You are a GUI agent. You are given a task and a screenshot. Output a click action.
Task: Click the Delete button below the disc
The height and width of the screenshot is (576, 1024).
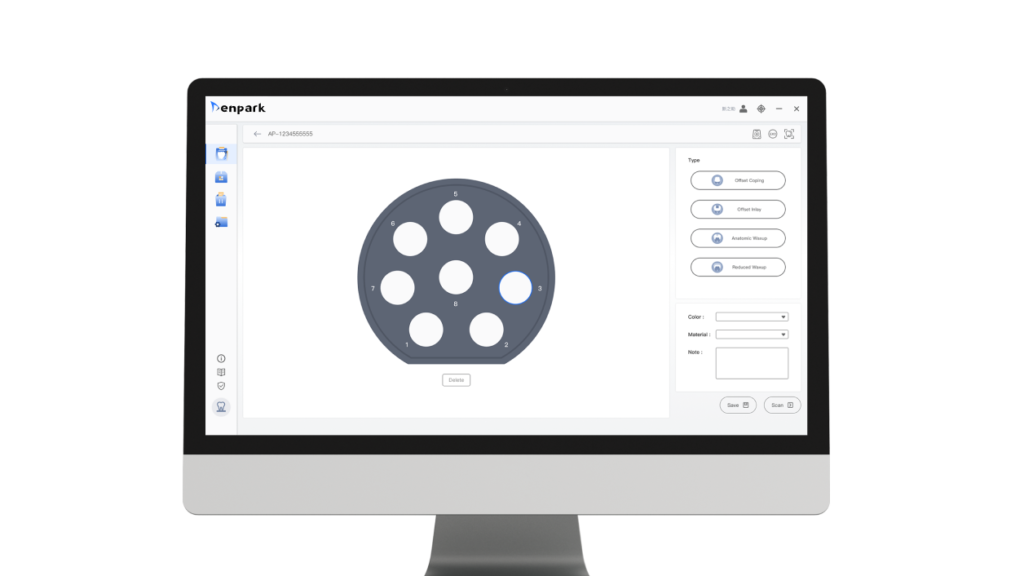[x=456, y=380]
